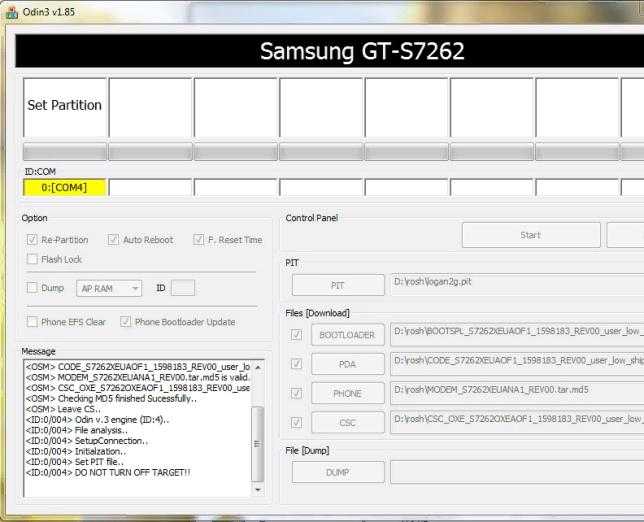
Task: Click the ID input field next to Dump
Action: 183,288
